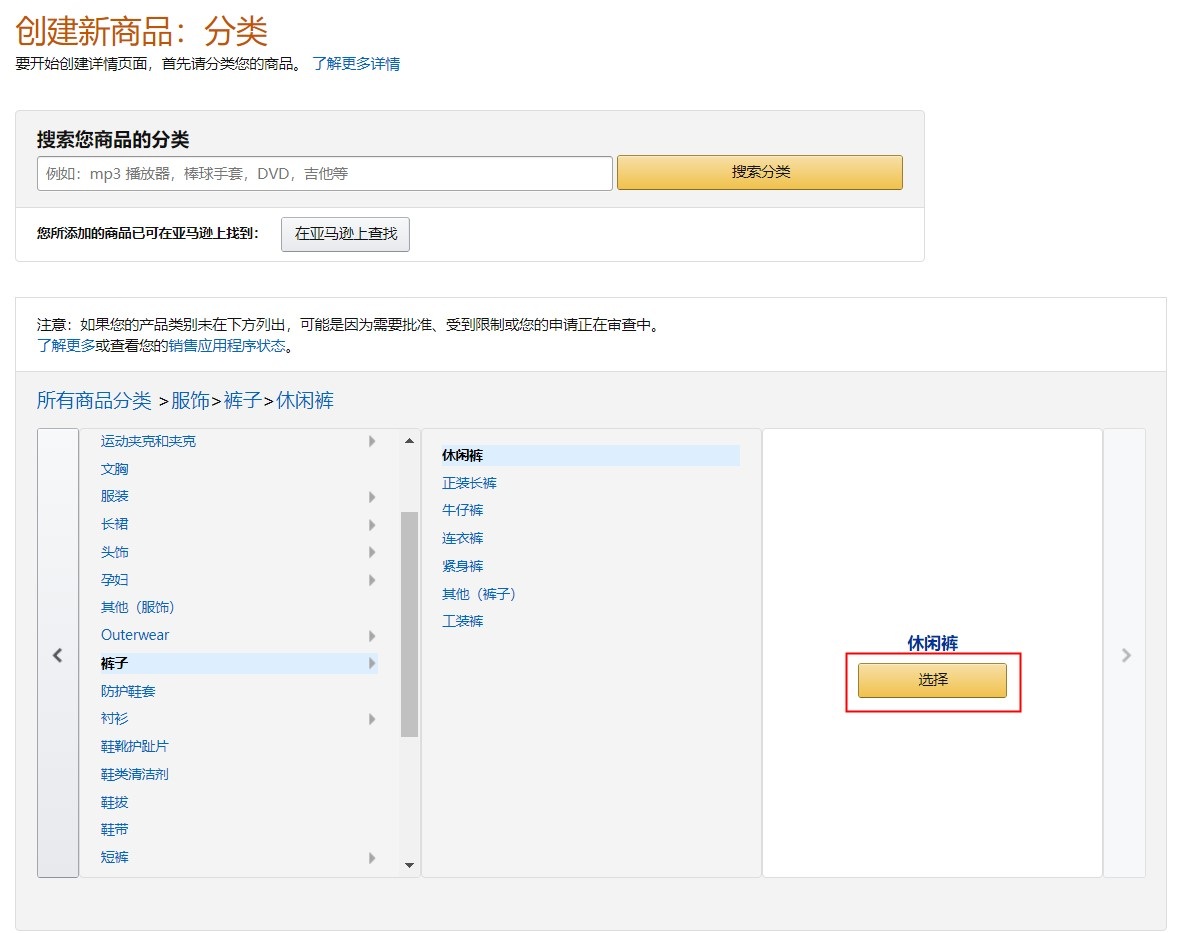The width and height of the screenshot is (1177, 933).
Task: Click the category list vertical scrollbar
Action: [409, 624]
